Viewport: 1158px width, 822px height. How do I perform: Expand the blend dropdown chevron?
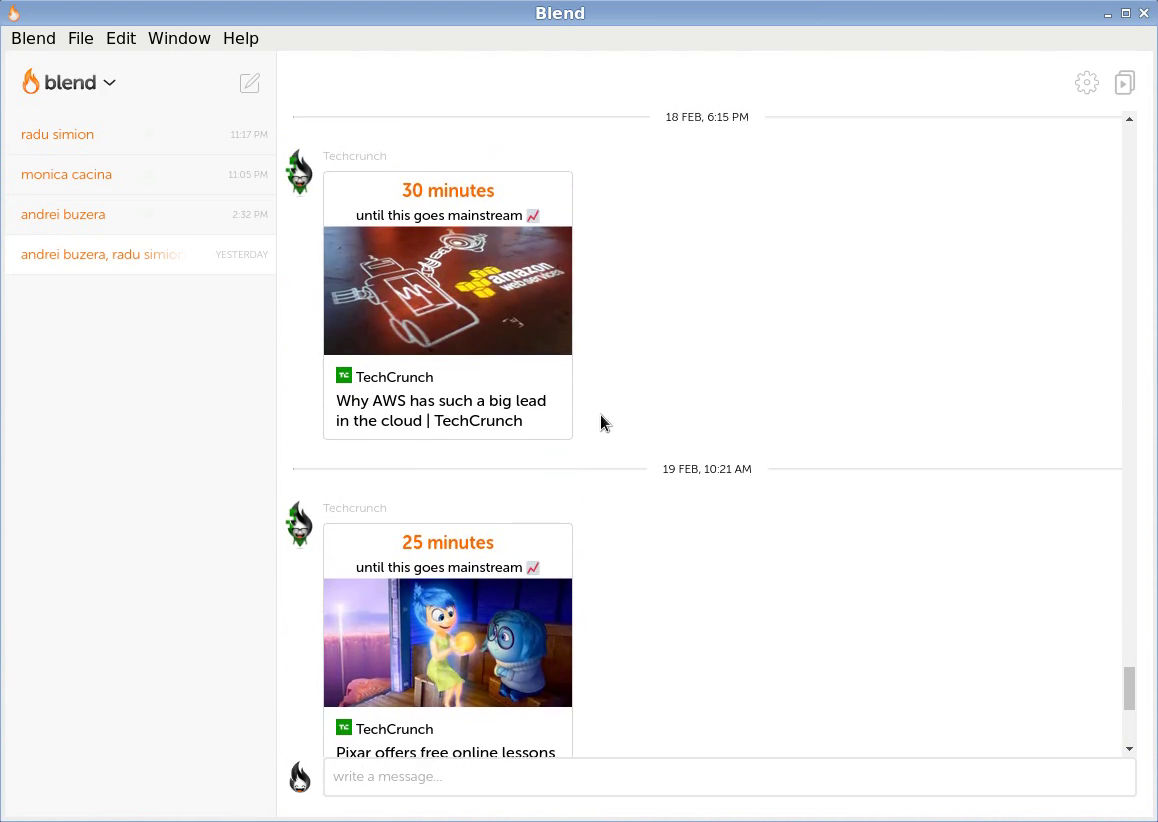(109, 83)
